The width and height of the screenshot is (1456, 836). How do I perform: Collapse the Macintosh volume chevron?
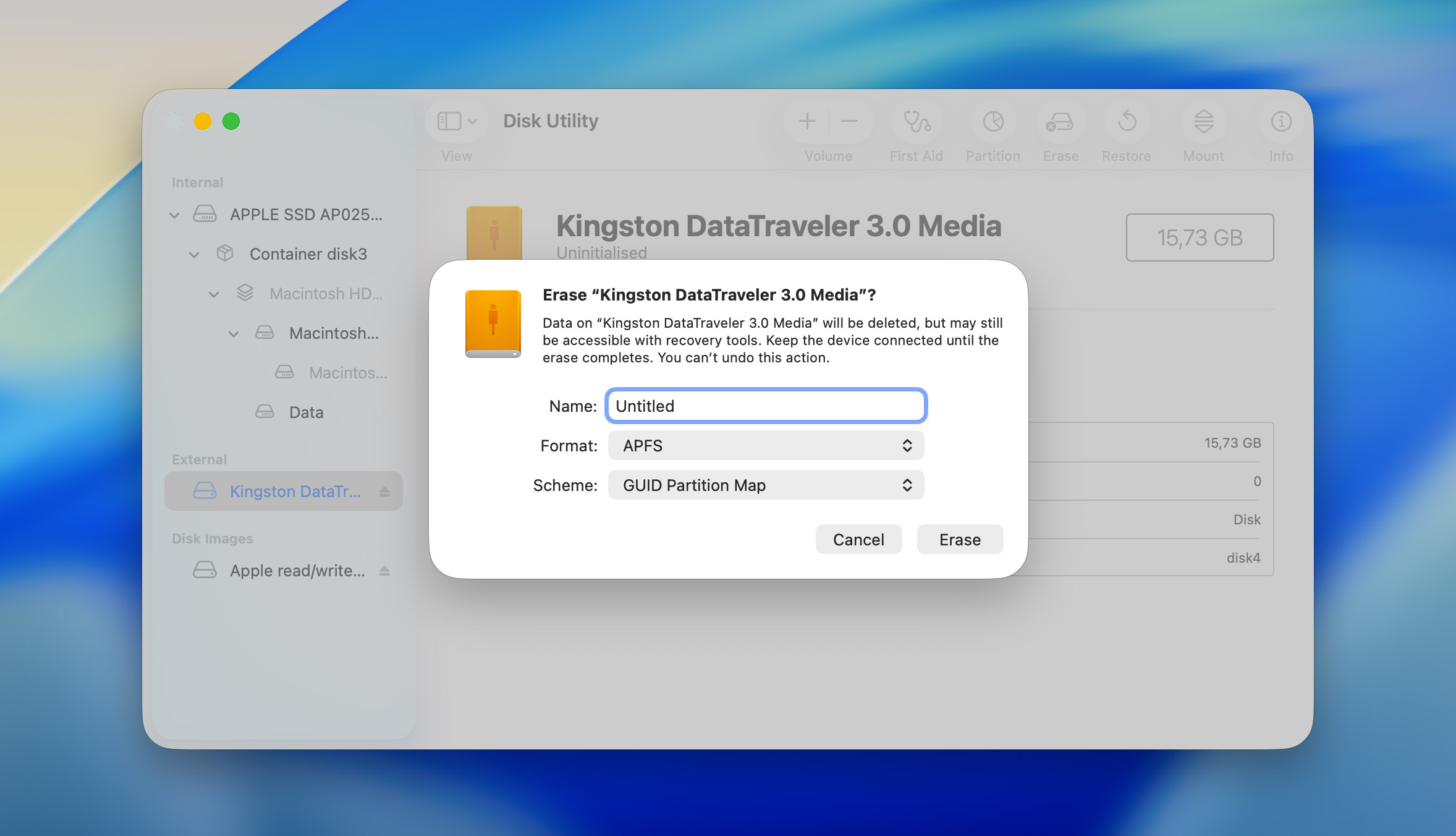[234, 334]
